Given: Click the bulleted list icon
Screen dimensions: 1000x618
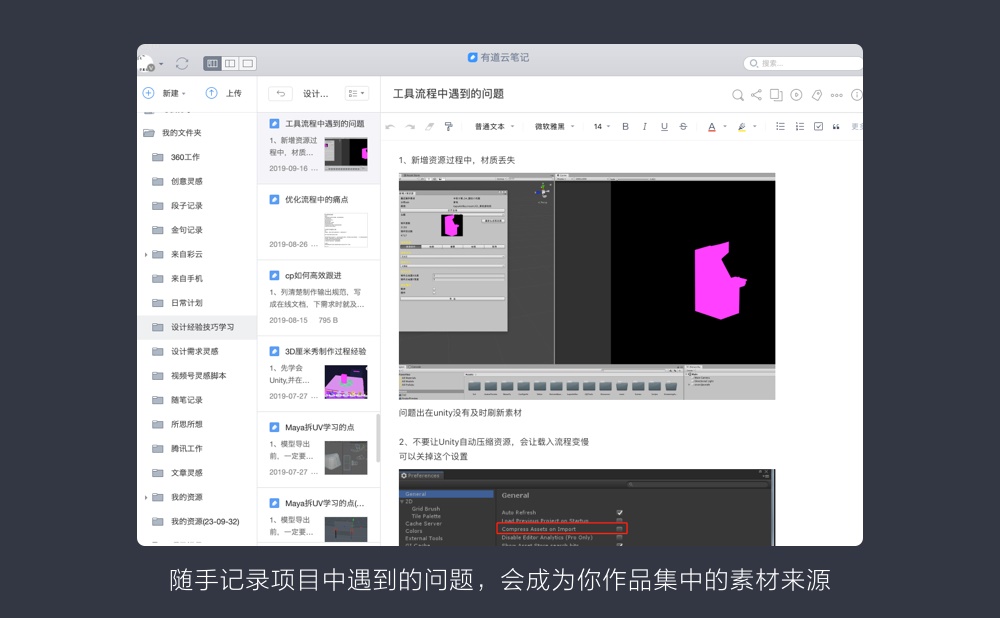Looking at the screenshot, I should (780, 126).
